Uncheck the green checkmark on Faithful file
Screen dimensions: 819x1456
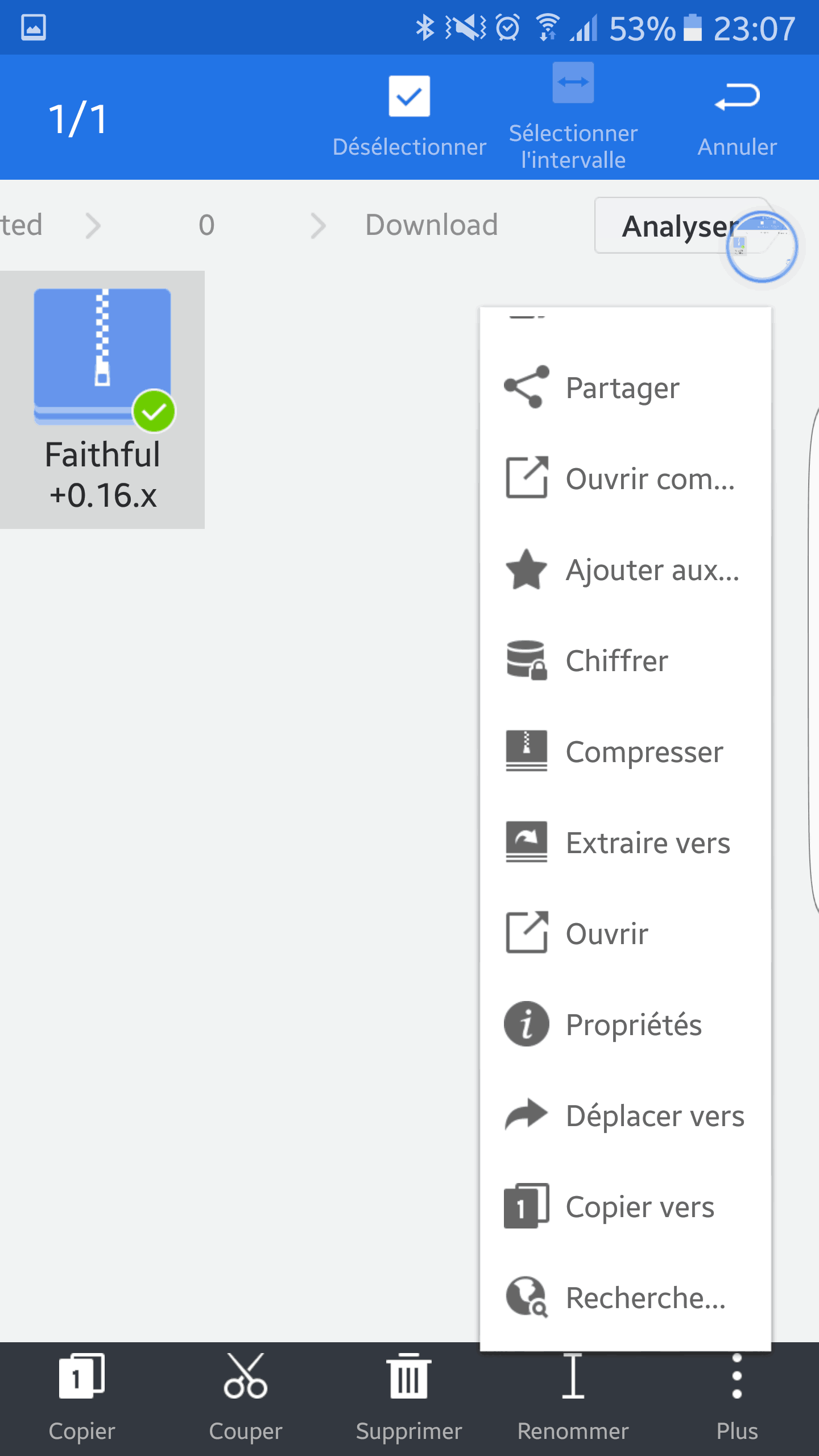tap(154, 411)
